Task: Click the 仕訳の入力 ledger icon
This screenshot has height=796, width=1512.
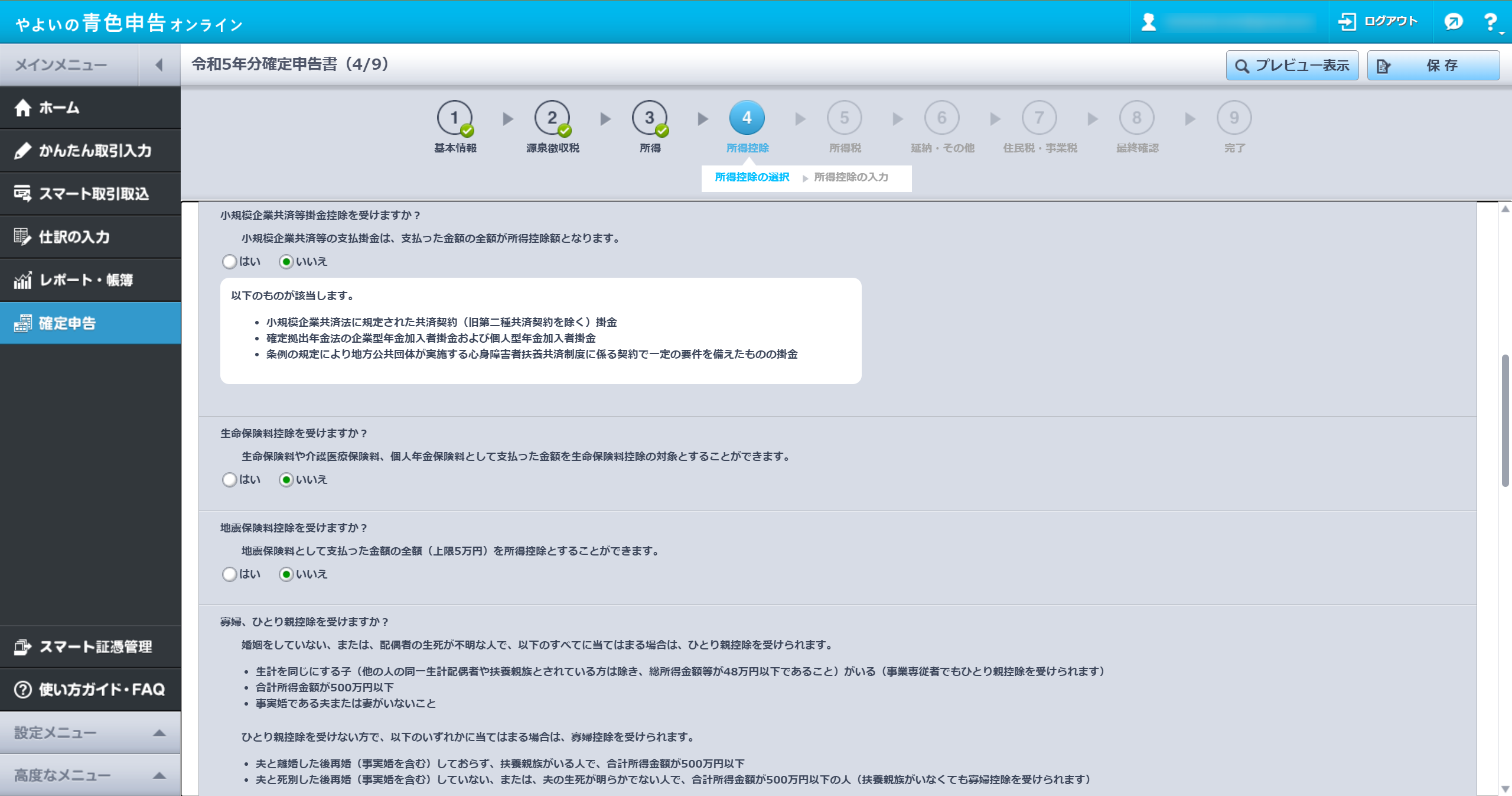Action: click(23, 237)
